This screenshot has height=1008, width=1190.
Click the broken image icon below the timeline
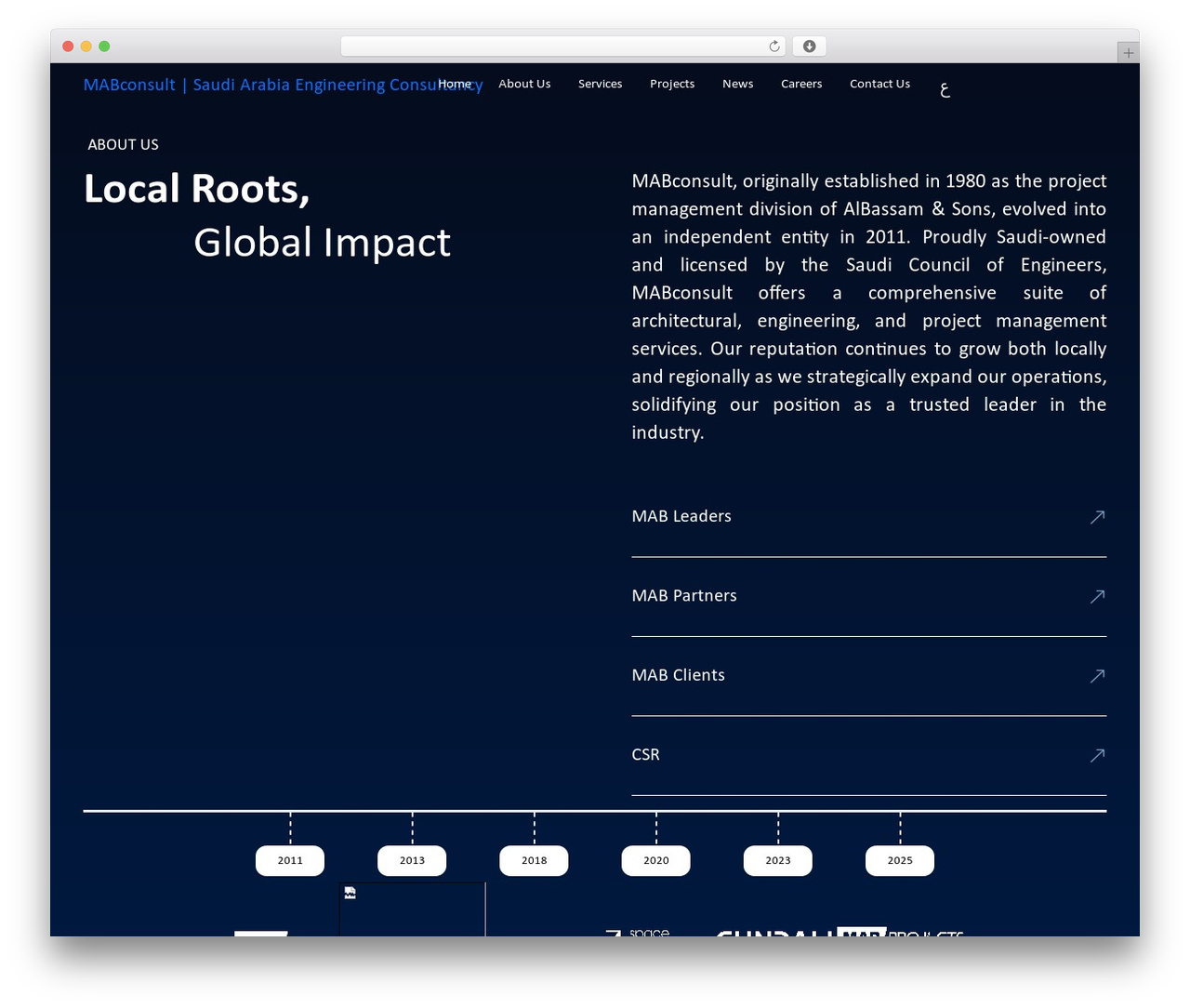[x=350, y=893]
